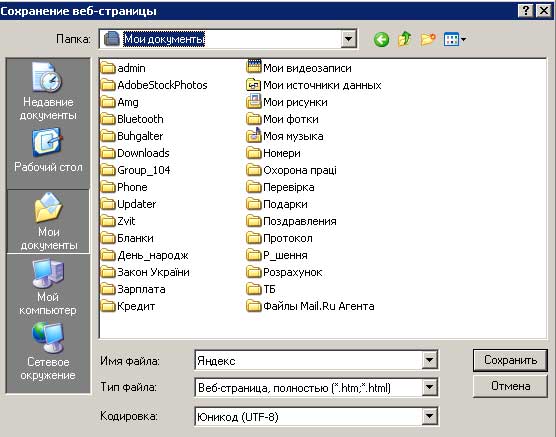
Task: Expand the Кодировка encoding dropdown
Action: 429,416
